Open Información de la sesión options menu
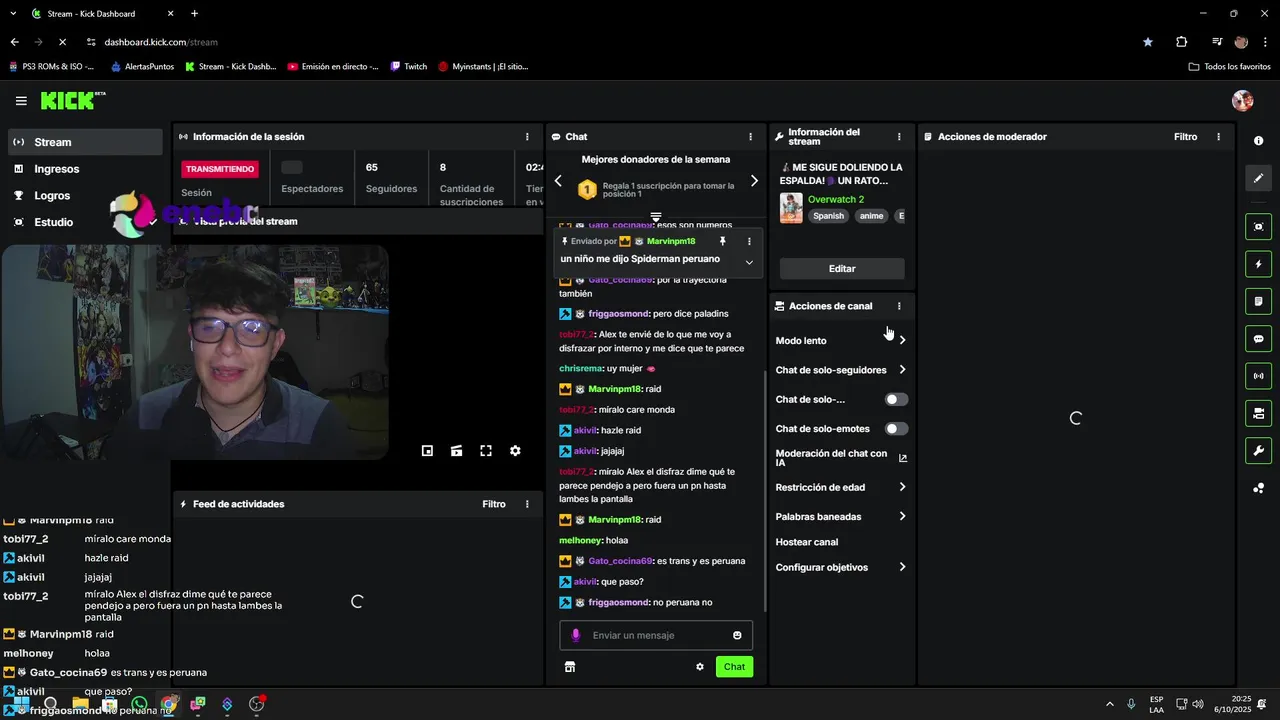This screenshot has height=720, width=1280. pyautogui.click(x=527, y=137)
